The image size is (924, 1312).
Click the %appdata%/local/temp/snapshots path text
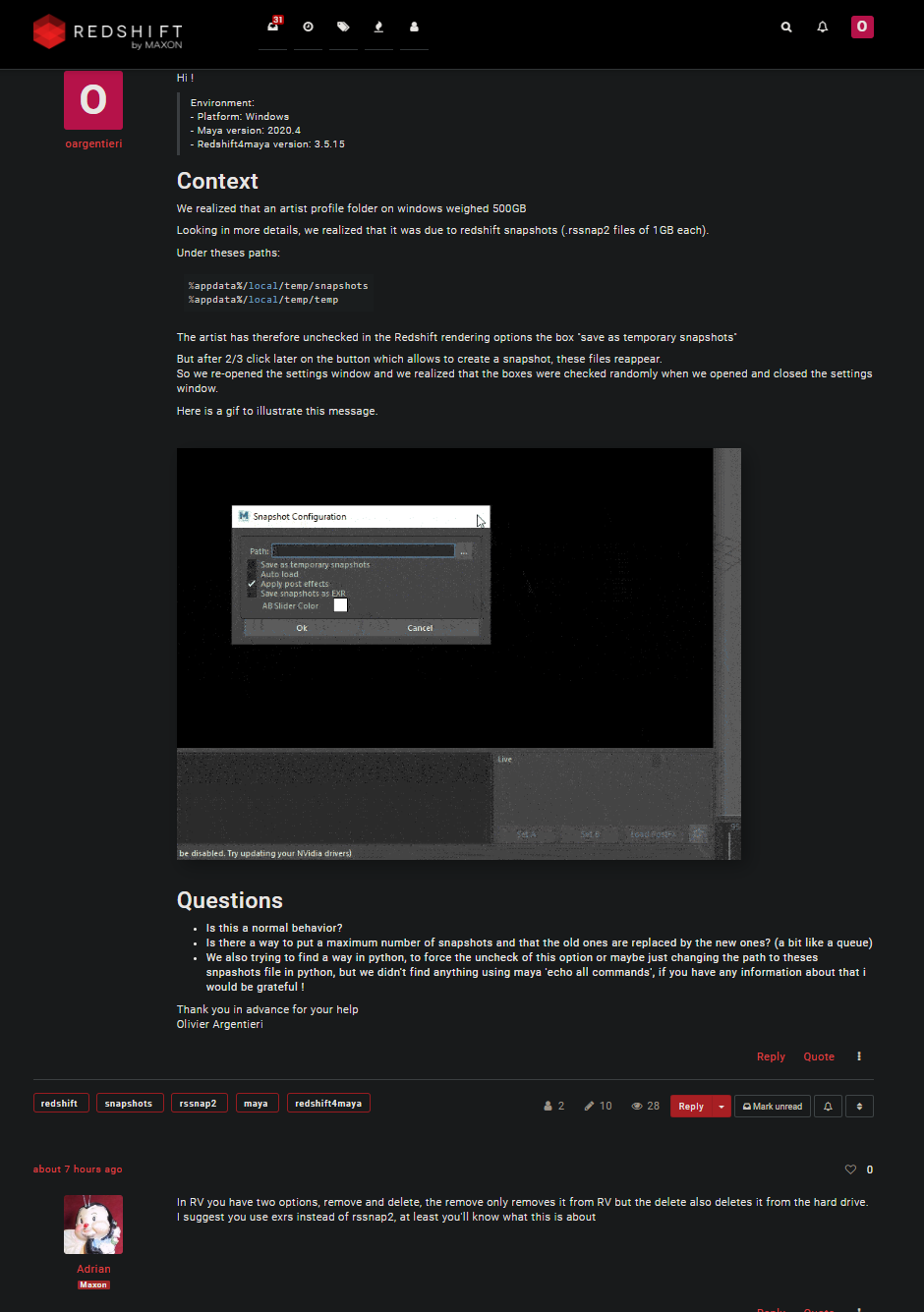(278, 286)
